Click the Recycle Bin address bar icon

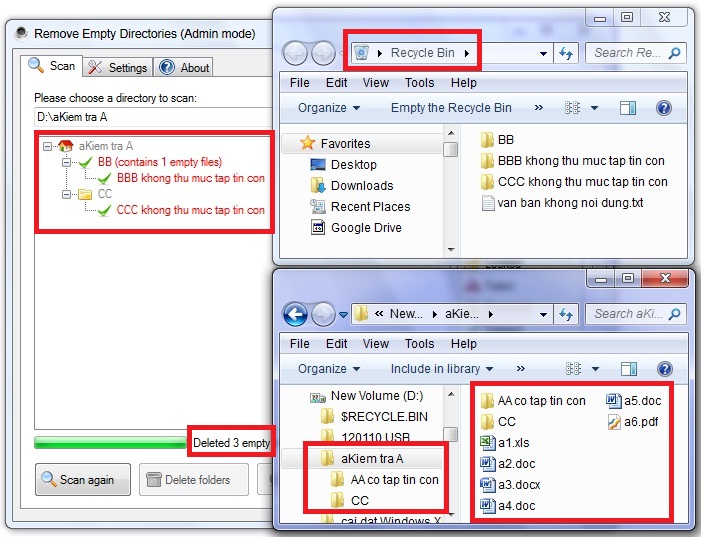coord(361,53)
